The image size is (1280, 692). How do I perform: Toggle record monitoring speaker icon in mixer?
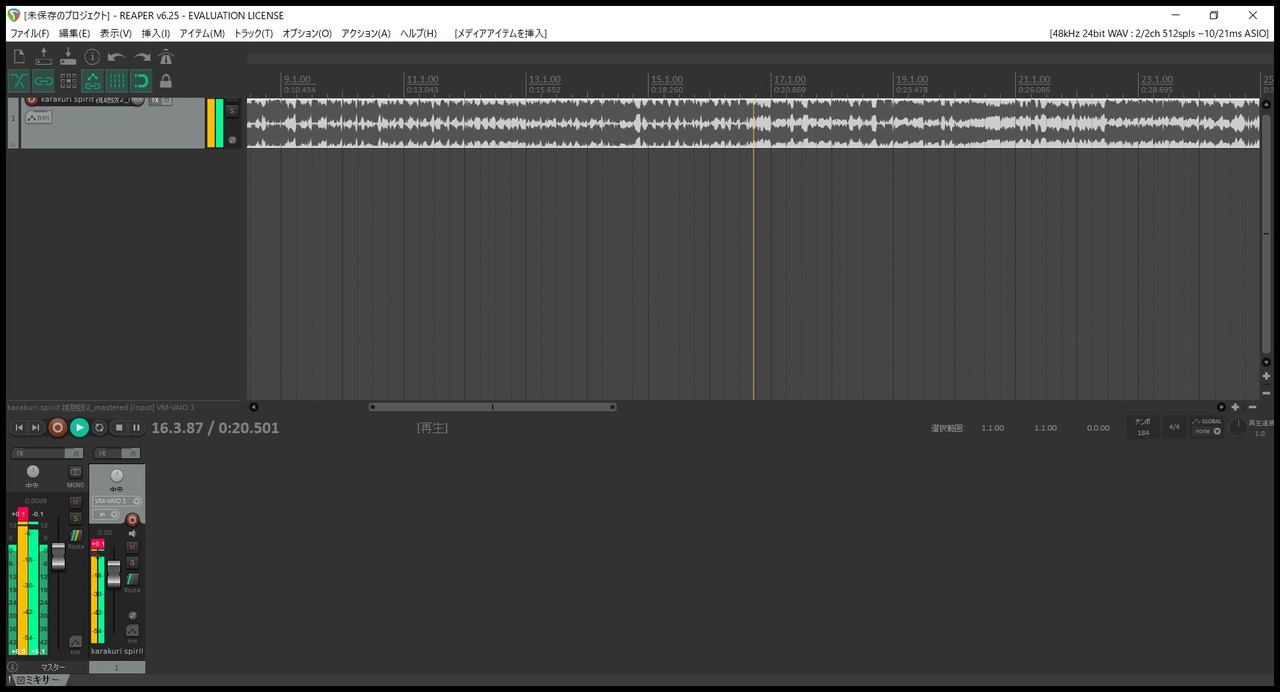point(131,533)
